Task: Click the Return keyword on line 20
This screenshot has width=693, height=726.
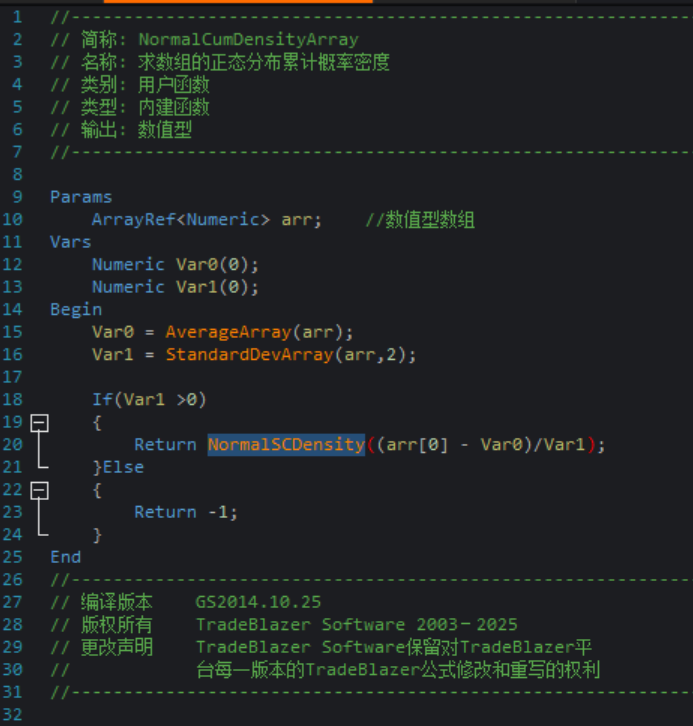Action: pos(165,445)
